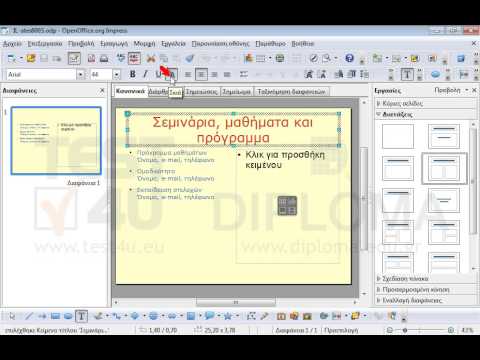Screen dimensions: 480x360
Task: Open the font size 44 dropdown
Action: click(116, 74)
